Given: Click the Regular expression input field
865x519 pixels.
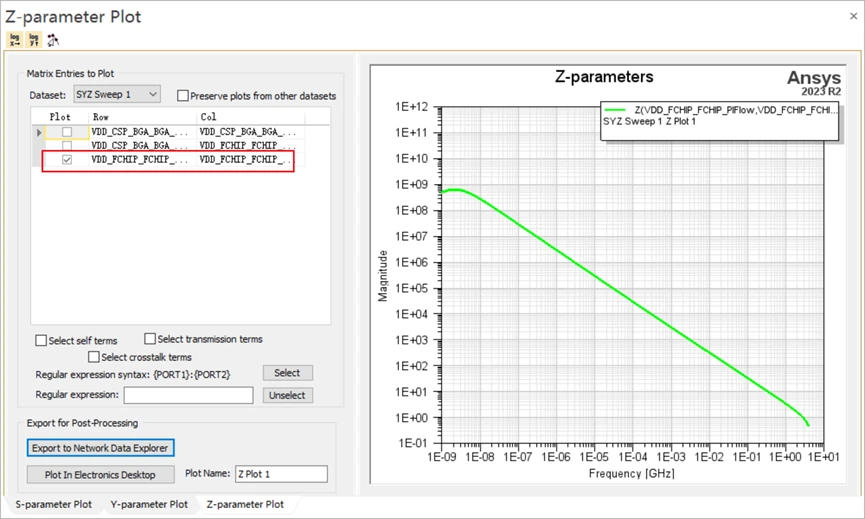Looking at the screenshot, I should [189, 395].
